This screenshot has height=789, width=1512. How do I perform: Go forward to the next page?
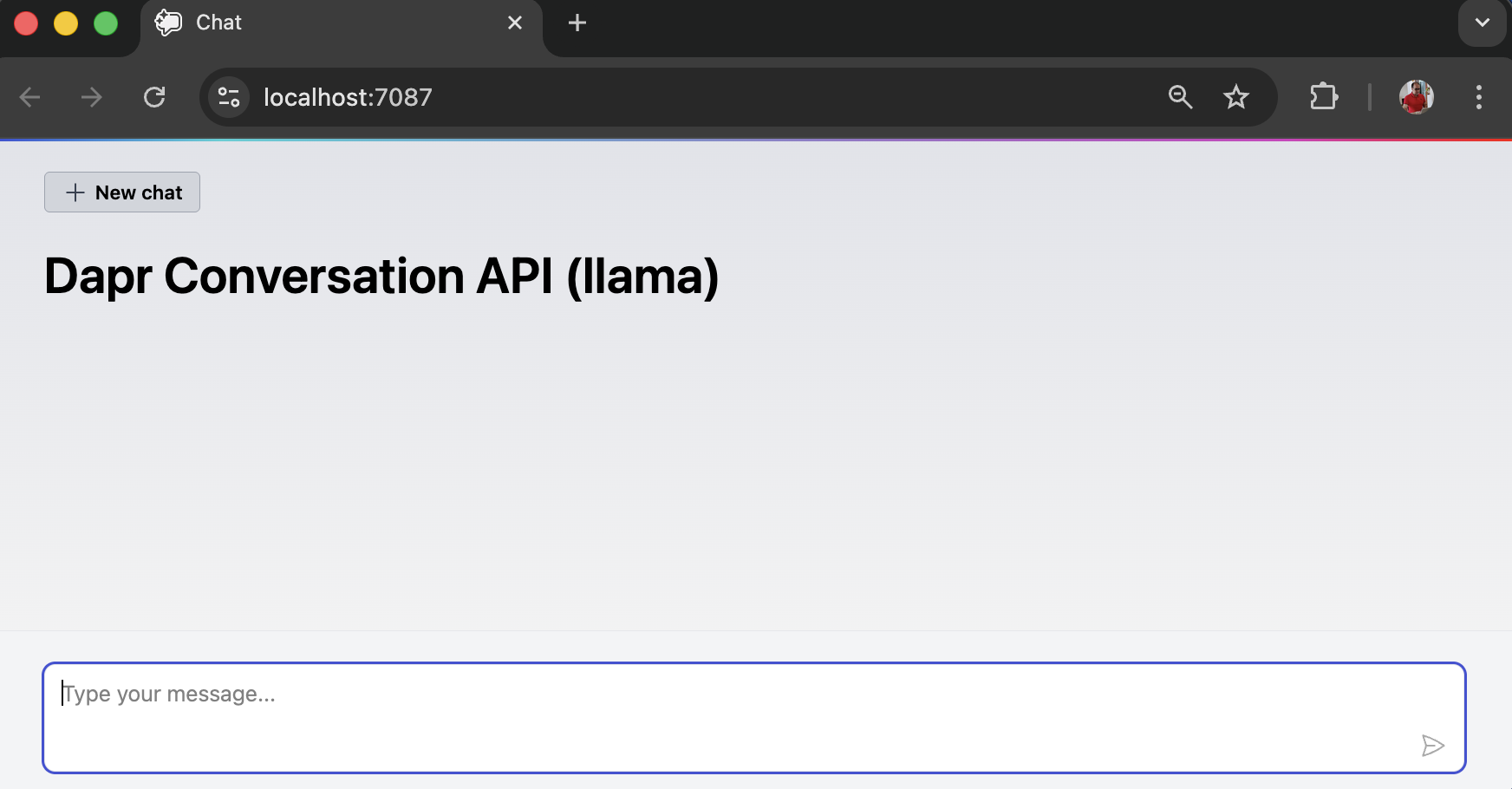(91, 97)
